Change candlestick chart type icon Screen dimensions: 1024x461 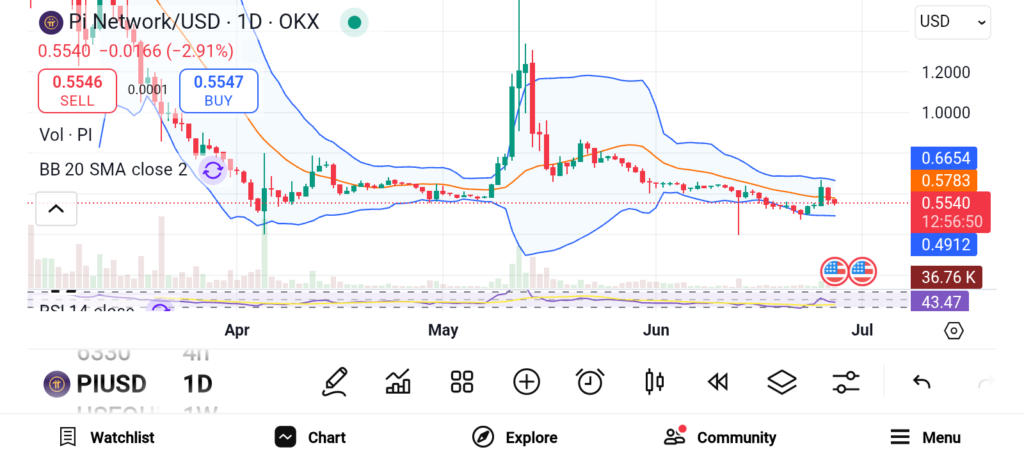click(x=654, y=381)
